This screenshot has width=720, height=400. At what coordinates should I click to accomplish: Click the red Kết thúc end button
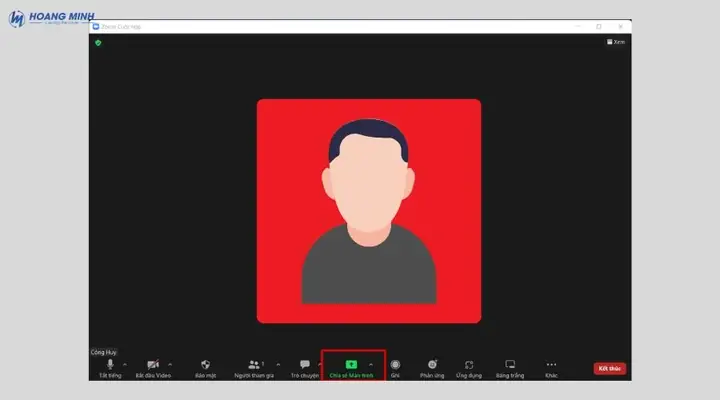[610, 368]
